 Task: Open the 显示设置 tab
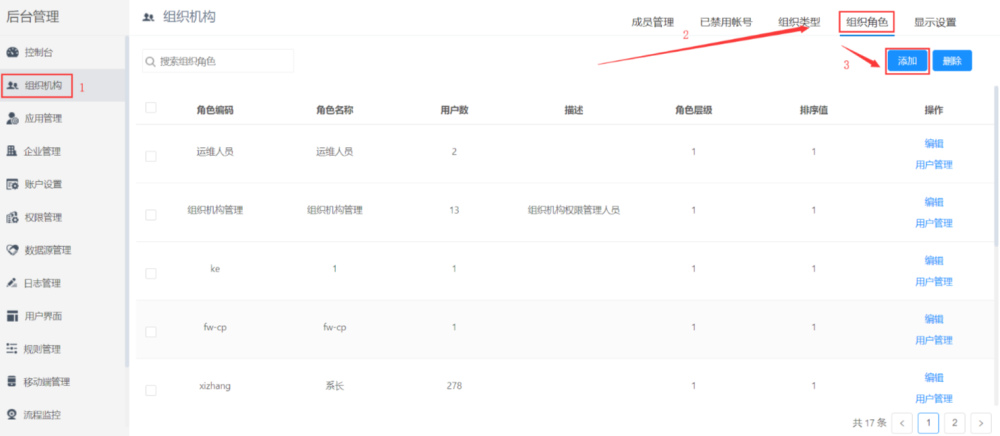click(x=935, y=23)
